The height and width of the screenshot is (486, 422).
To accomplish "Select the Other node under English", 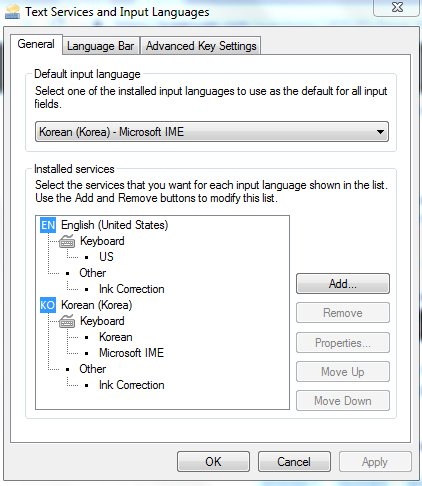I will (93, 273).
